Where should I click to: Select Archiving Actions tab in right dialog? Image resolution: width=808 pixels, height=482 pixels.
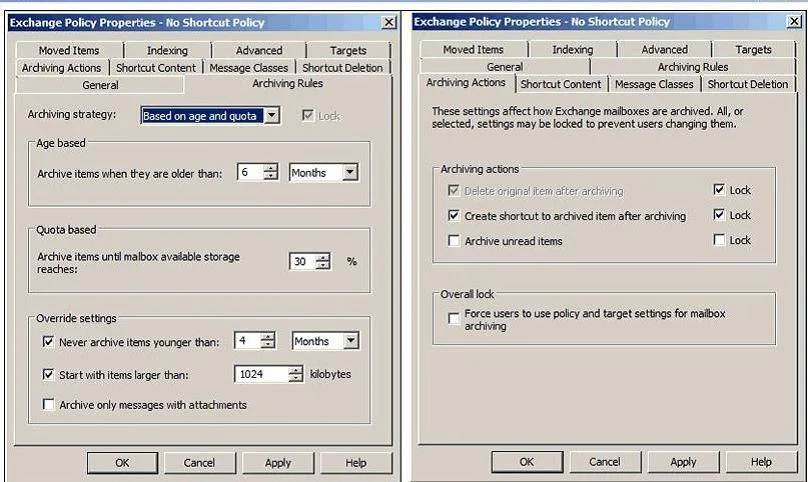[x=466, y=82]
